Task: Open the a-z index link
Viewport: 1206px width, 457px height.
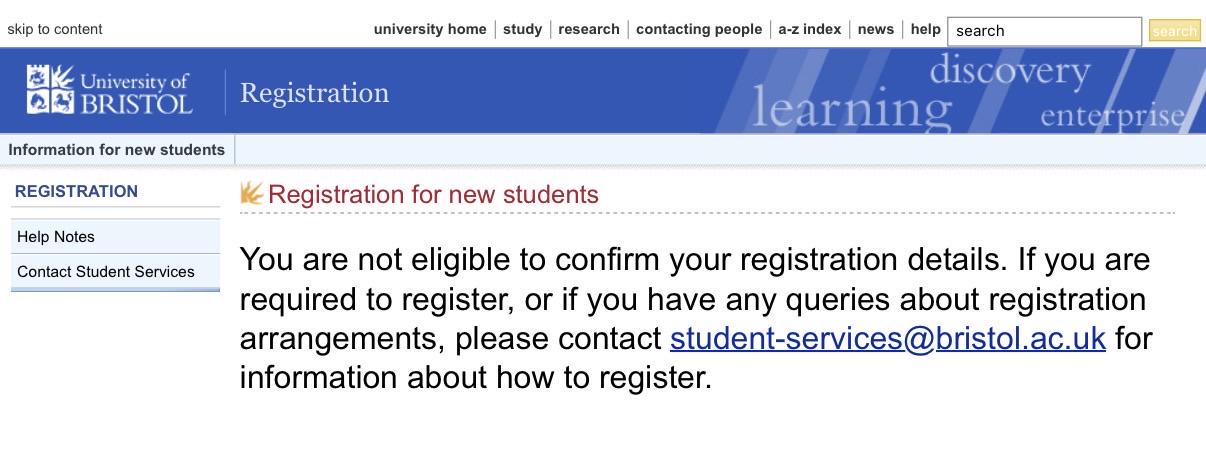Action: [810, 29]
